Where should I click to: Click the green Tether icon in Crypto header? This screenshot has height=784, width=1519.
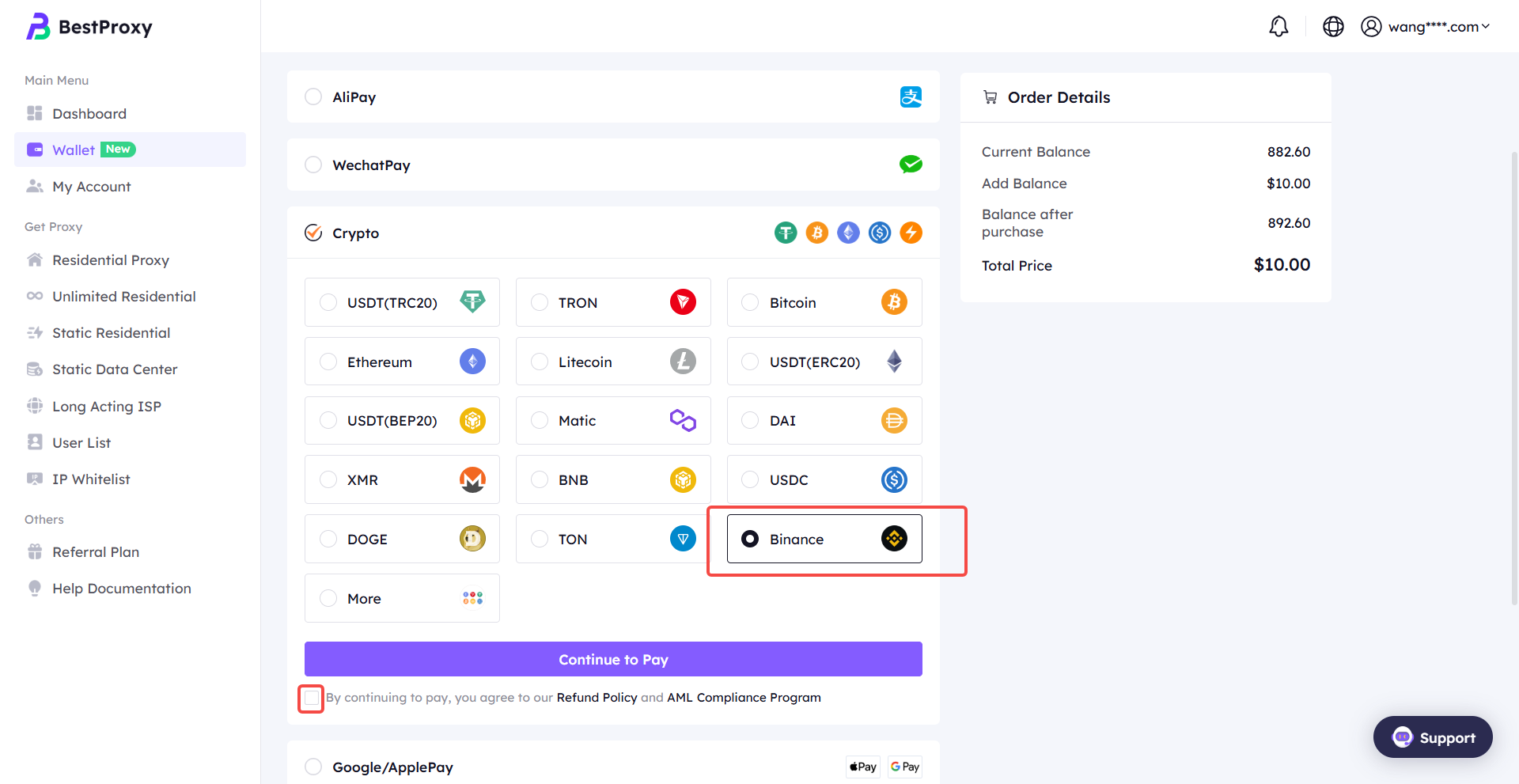(x=786, y=233)
